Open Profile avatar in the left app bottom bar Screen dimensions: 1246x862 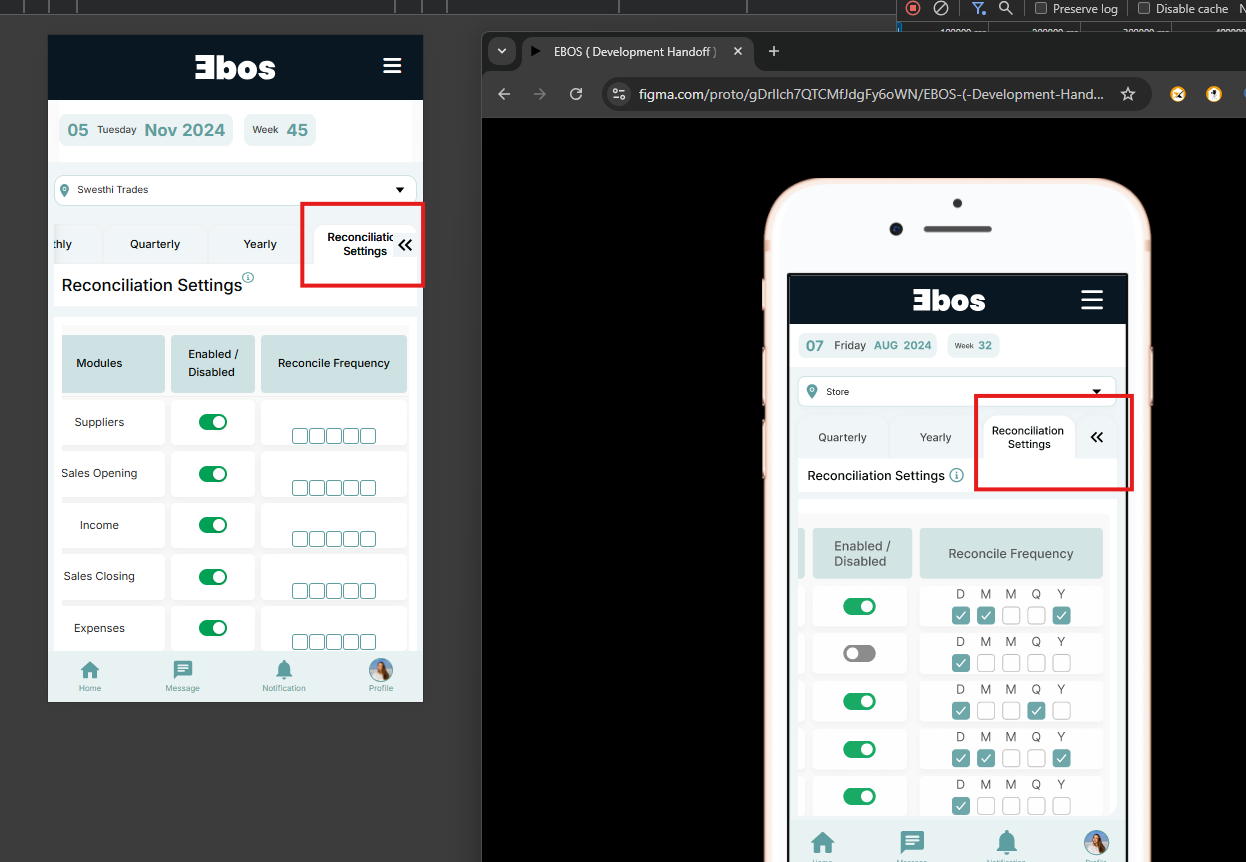[x=381, y=677]
